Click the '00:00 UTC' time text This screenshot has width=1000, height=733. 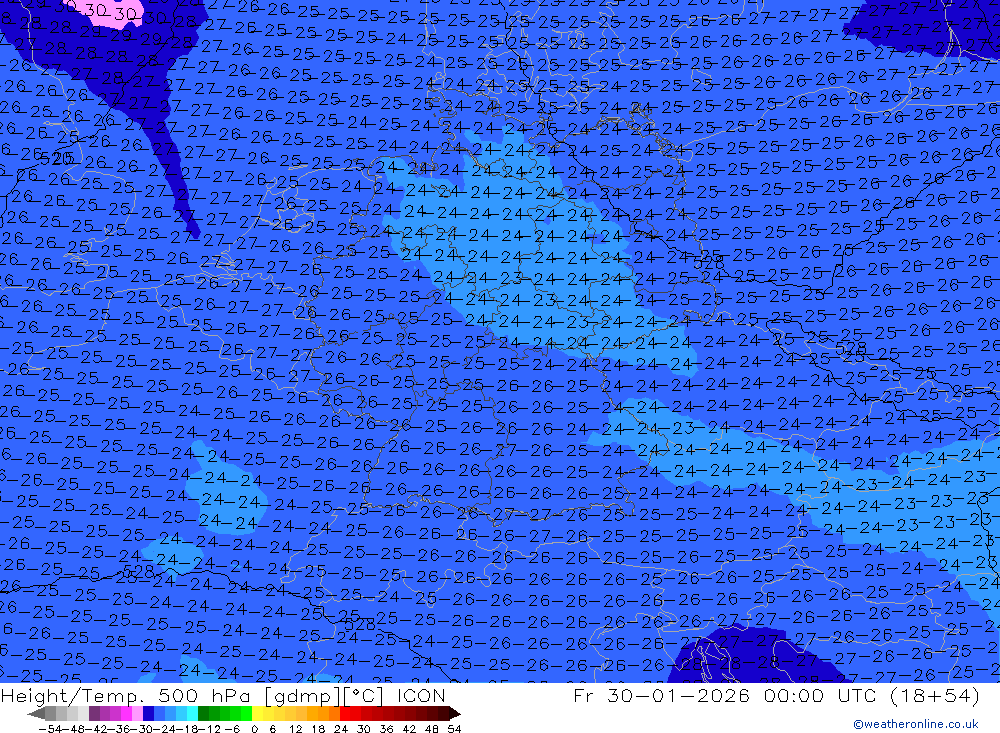coord(819,695)
